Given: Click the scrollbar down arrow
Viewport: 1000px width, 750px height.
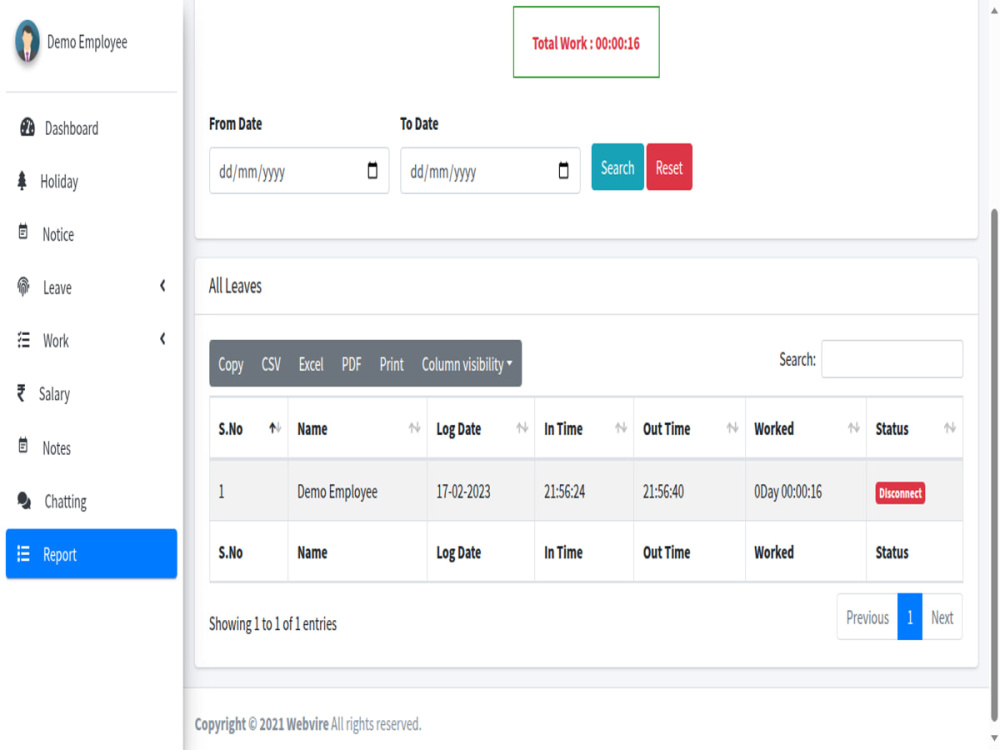Looking at the screenshot, I should [994, 739].
